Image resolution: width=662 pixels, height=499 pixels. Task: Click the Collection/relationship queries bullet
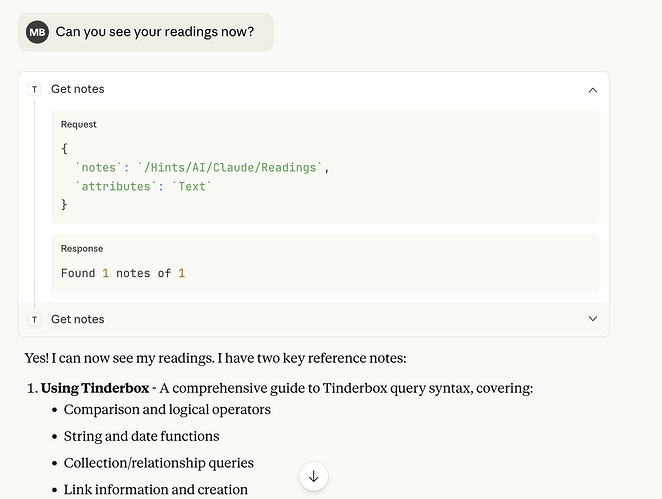(158, 463)
